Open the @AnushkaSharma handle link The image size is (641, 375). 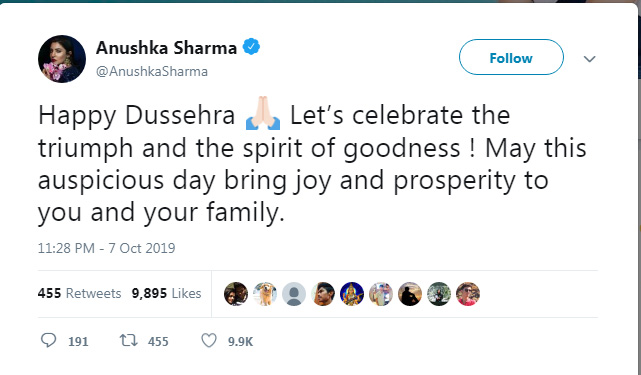click(x=152, y=72)
